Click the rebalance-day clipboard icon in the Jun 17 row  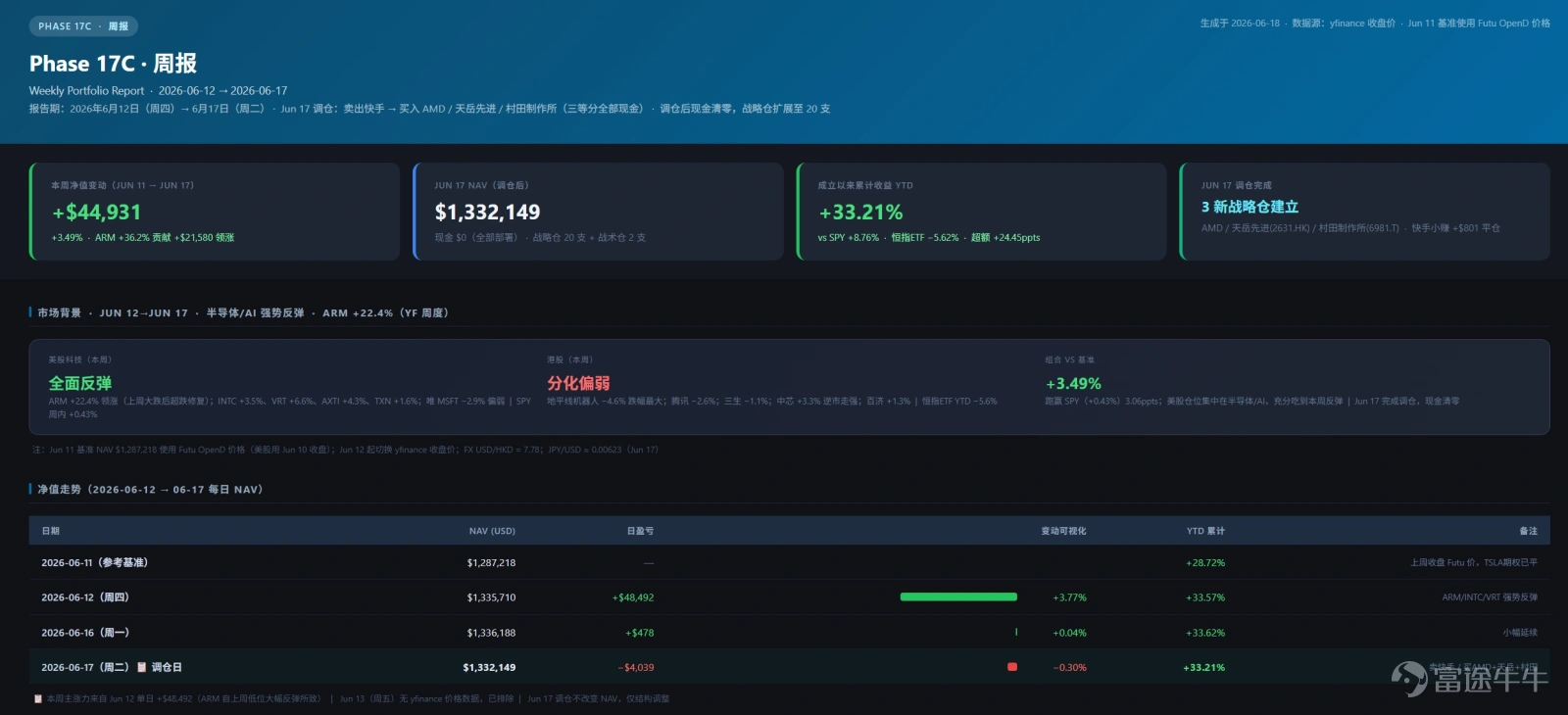141,667
